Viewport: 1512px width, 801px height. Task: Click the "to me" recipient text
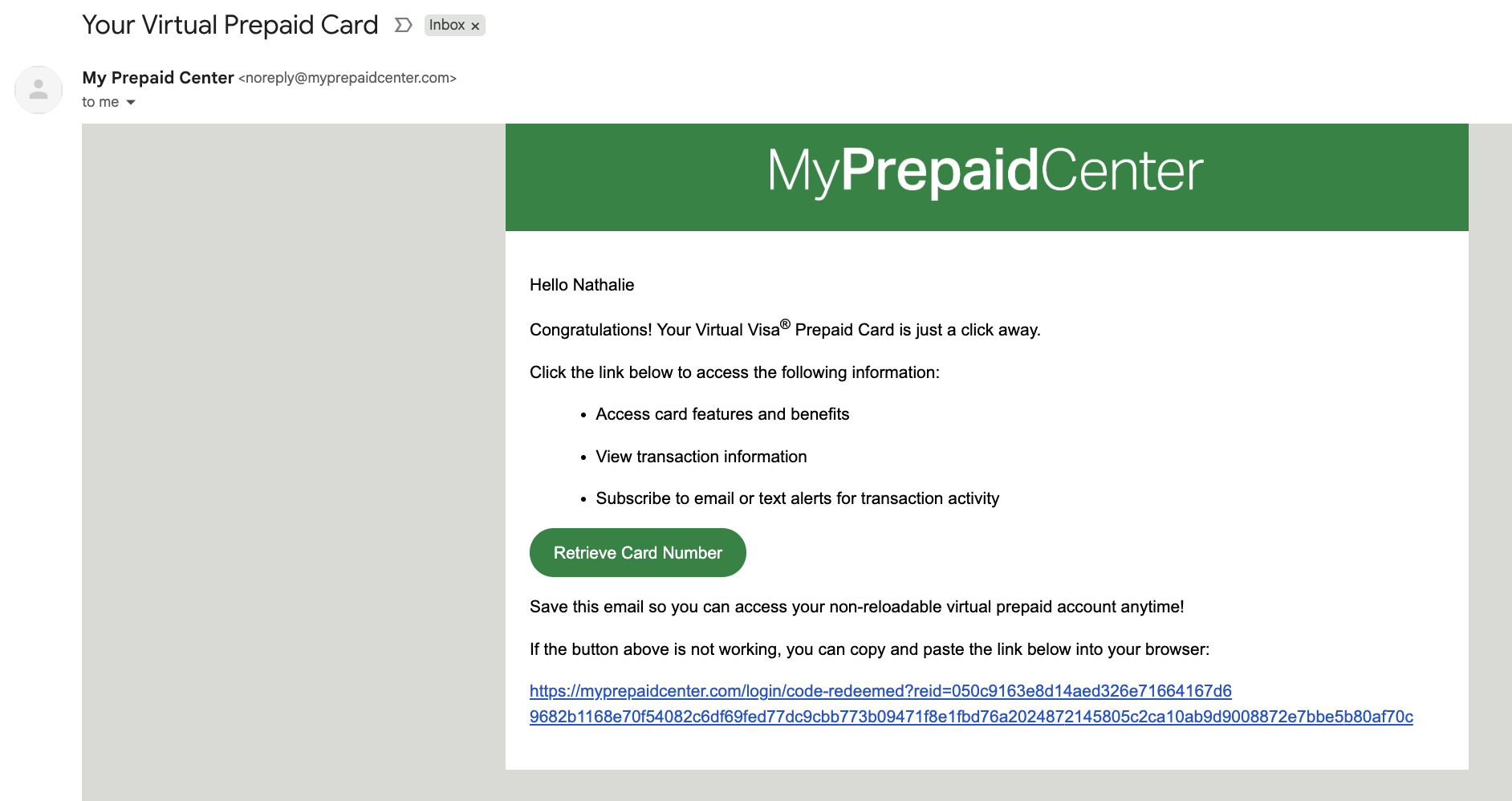100,103
